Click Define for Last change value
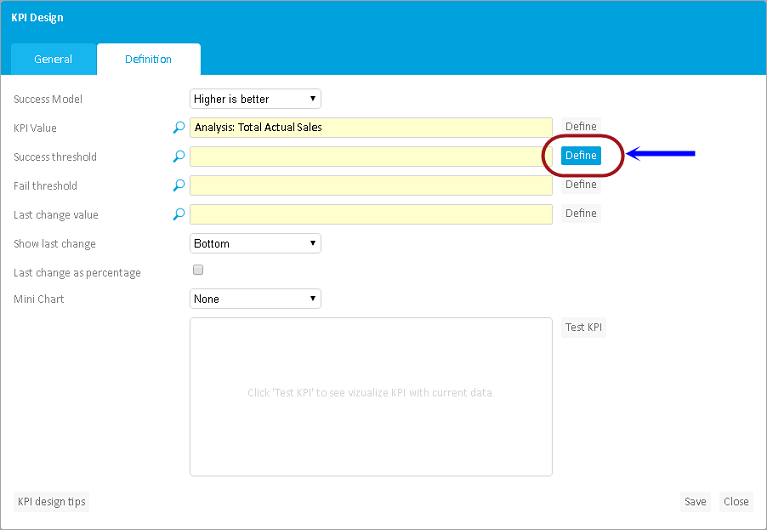Screen dimensions: 767x530 (580, 213)
